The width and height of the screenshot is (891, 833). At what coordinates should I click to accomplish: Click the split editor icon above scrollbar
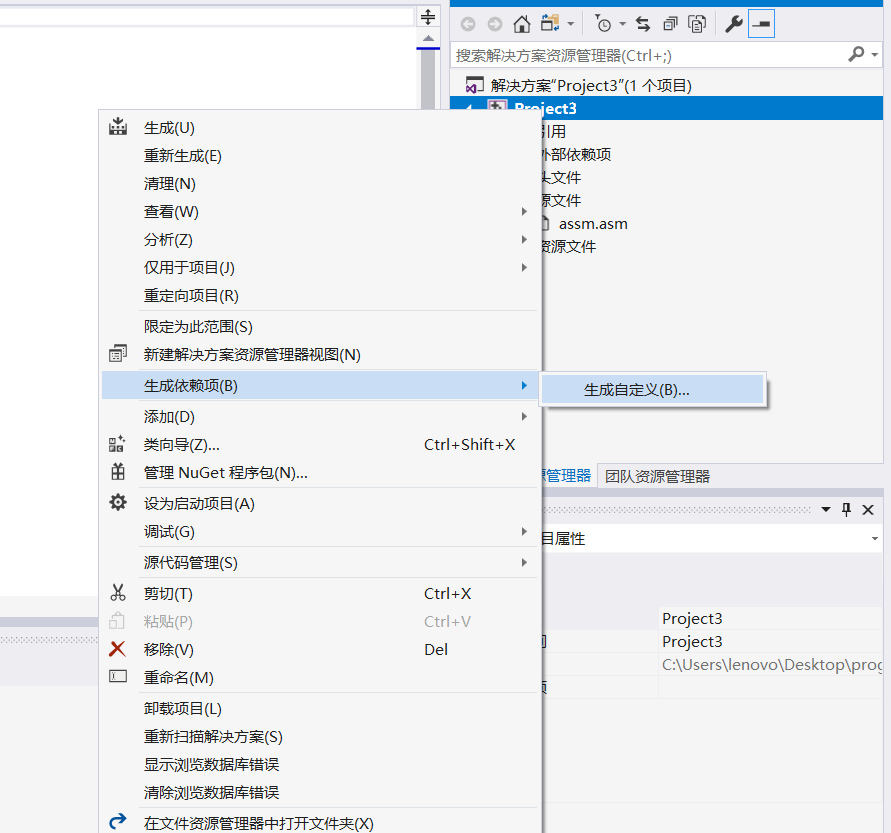[428, 16]
